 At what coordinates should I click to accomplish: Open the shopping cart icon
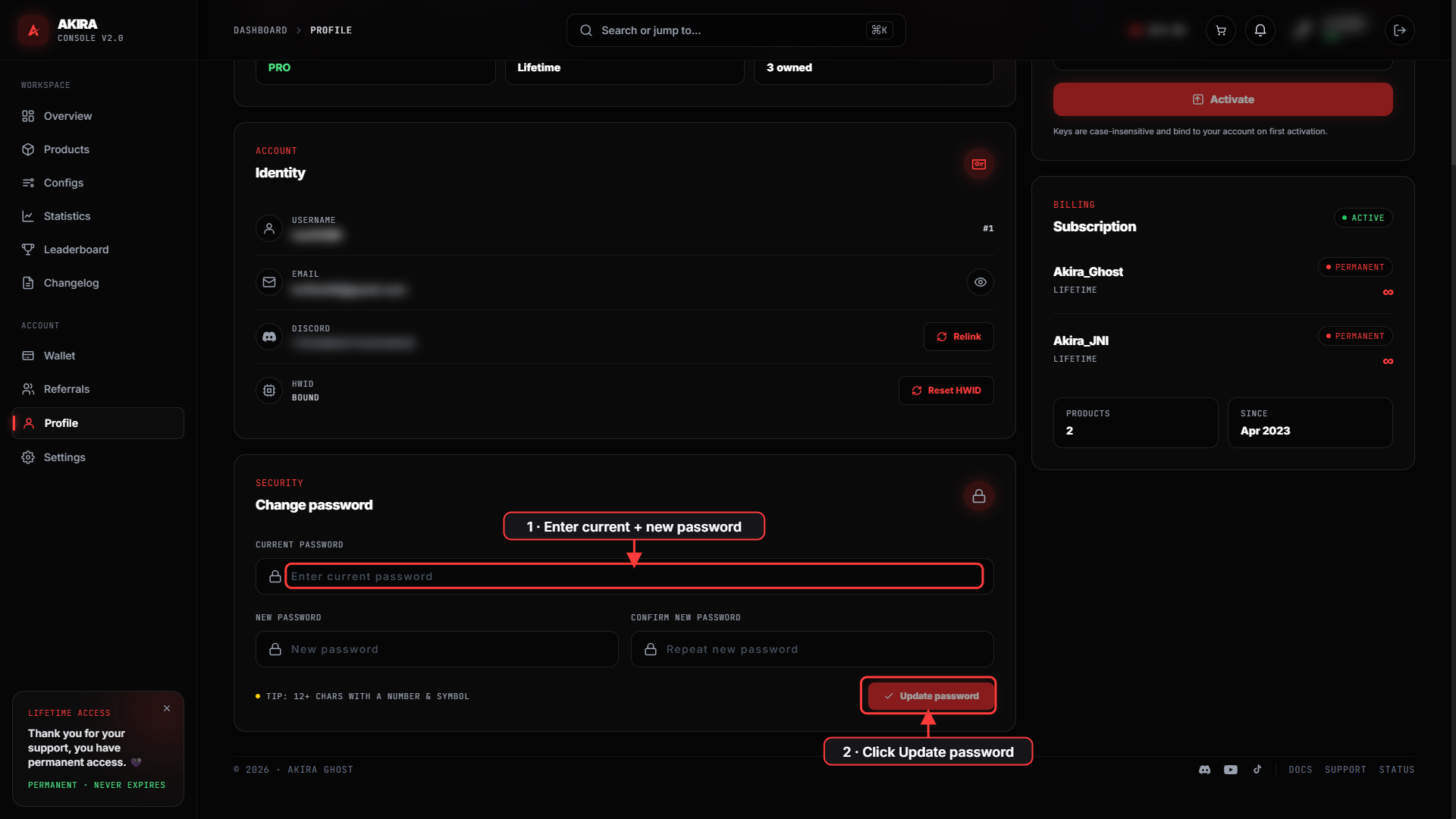(1221, 30)
